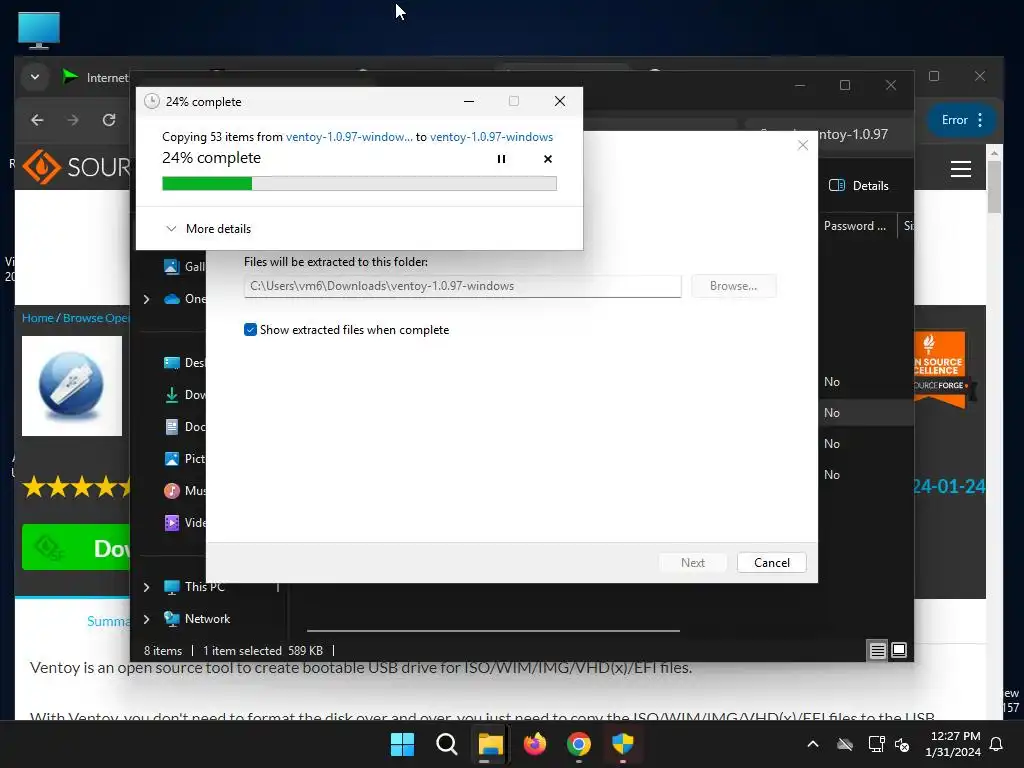The height and width of the screenshot is (768, 1024).
Task: Open the SourceForge hamburger menu
Action: (960, 169)
